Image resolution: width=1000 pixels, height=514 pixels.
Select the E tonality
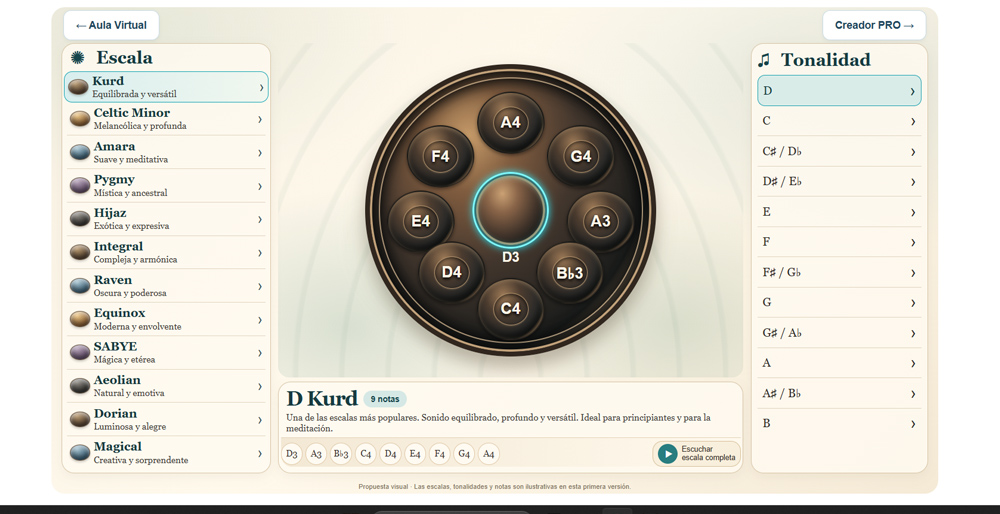click(839, 212)
